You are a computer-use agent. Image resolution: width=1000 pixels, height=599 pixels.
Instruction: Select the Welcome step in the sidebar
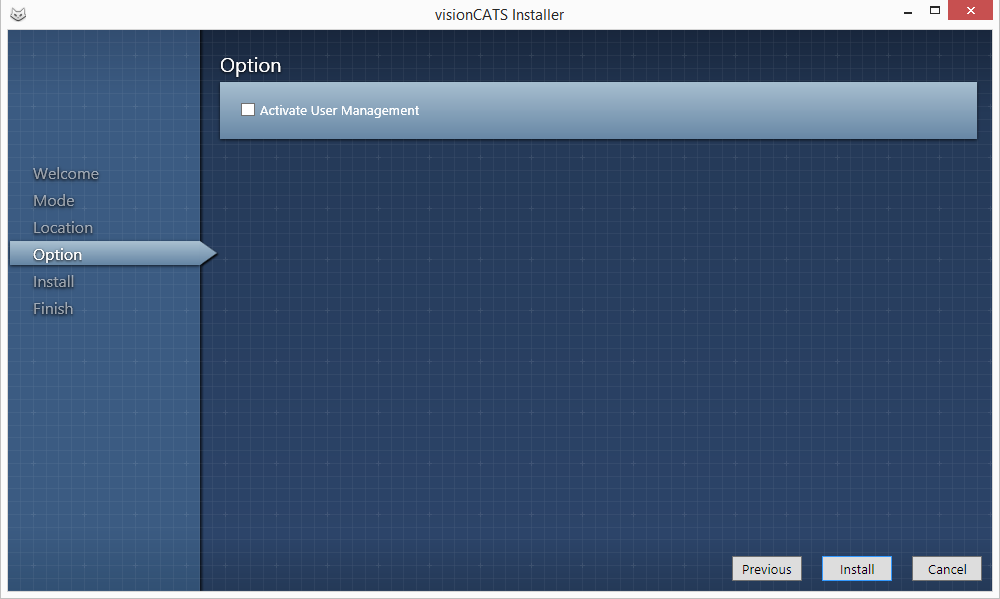pos(66,174)
